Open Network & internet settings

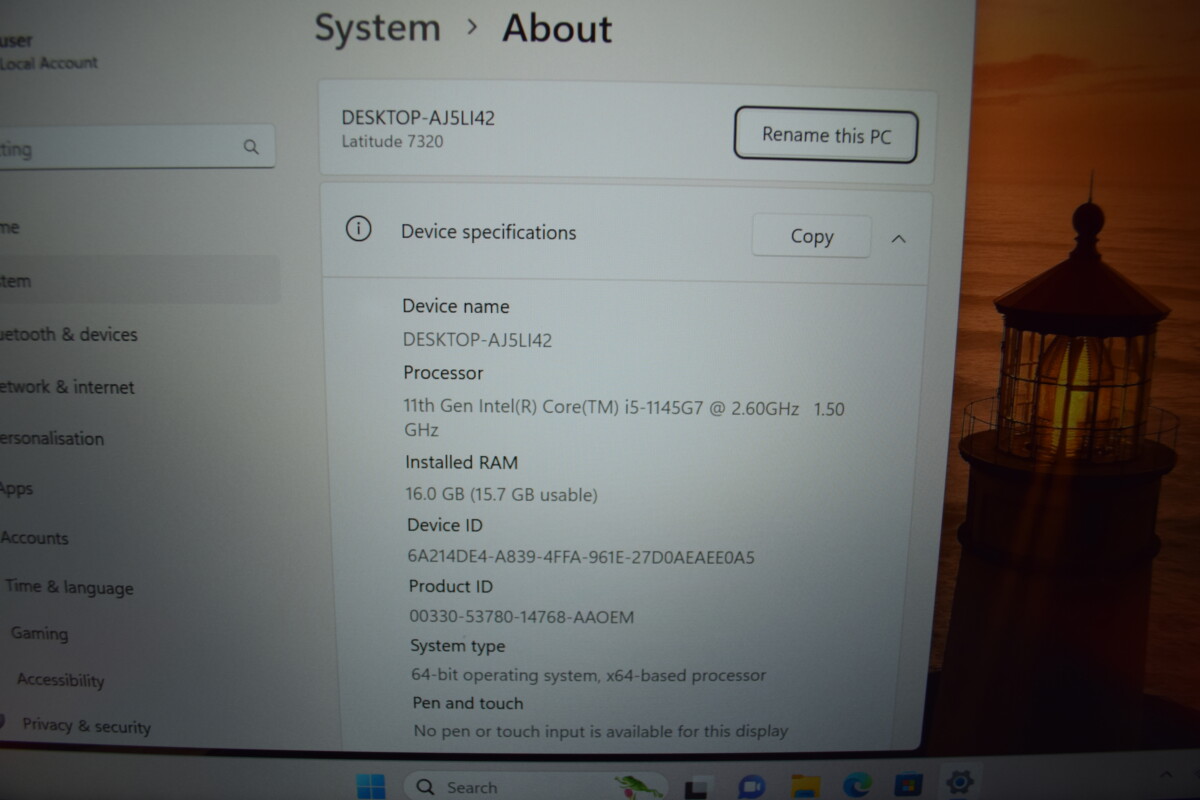tap(66, 387)
